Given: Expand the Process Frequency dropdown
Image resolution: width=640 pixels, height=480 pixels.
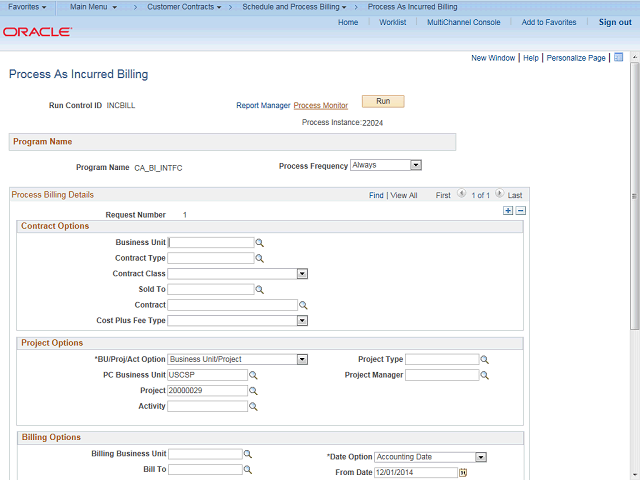Looking at the screenshot, I should [x=416, y=166].
